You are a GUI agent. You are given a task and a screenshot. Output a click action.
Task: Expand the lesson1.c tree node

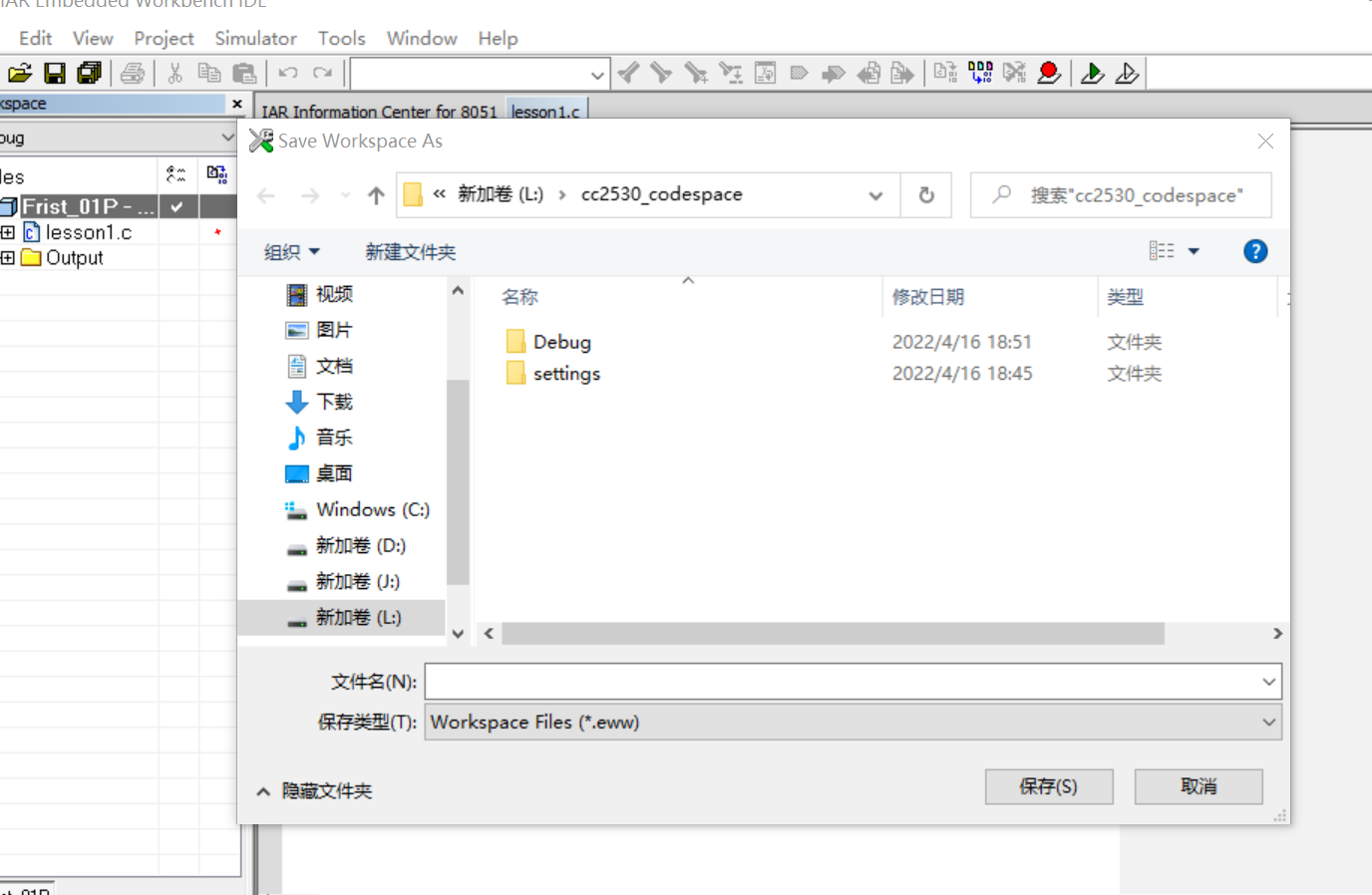tap(8, 232)
